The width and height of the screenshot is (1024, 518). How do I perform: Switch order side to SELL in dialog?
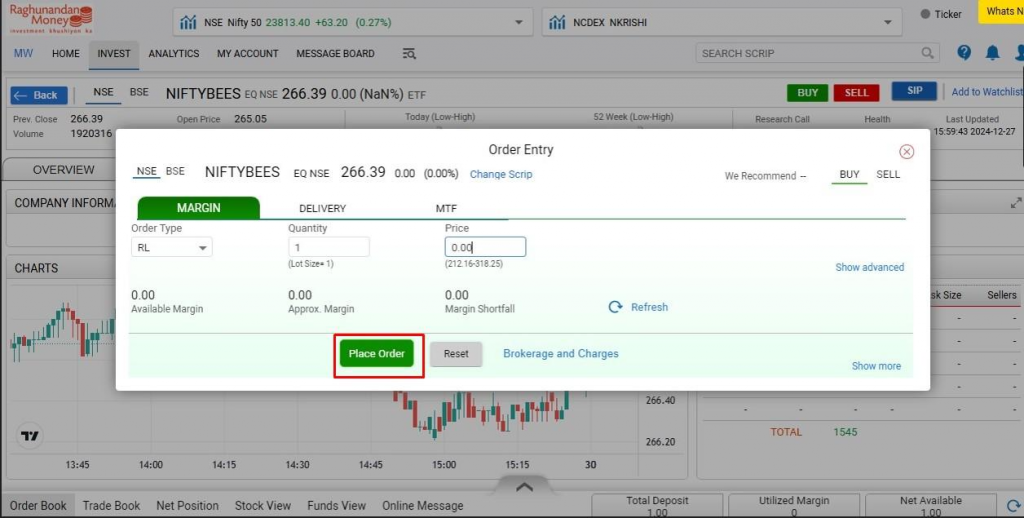(x=888, y=175)
